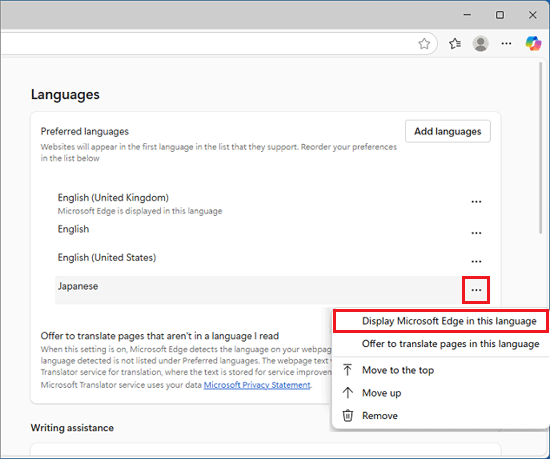The height and width of the screenshot is (459, 550).
Task: Open more options for Japanese
Action: (476, 290)
